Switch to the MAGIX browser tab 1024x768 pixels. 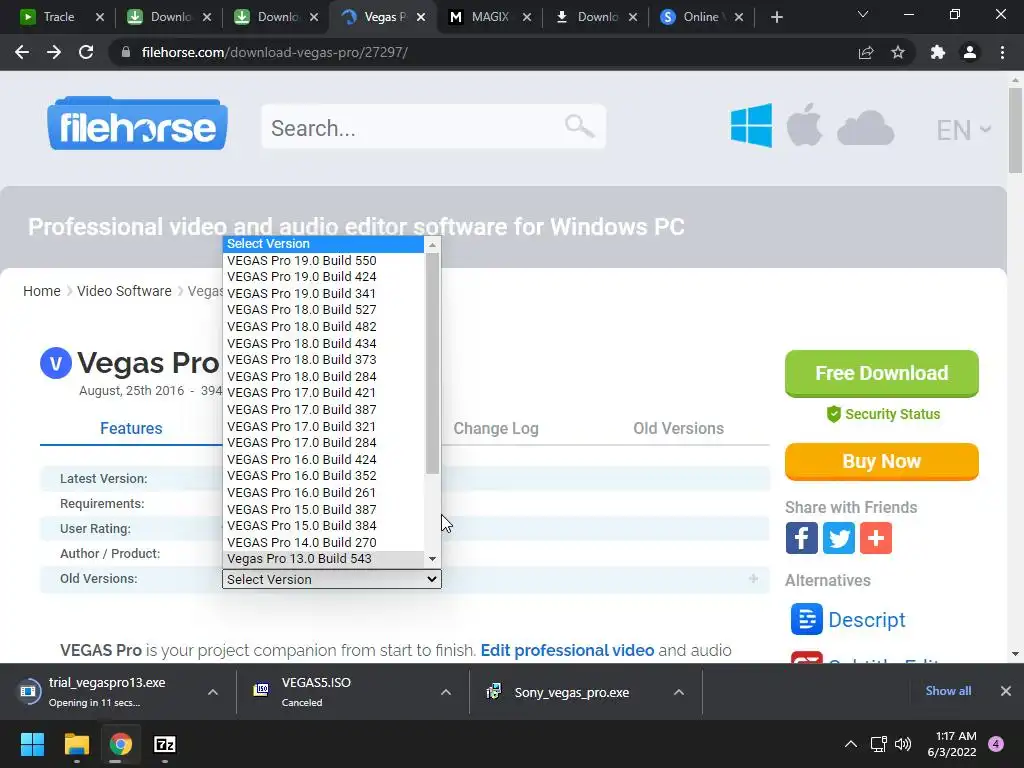[x=489, y=17]
